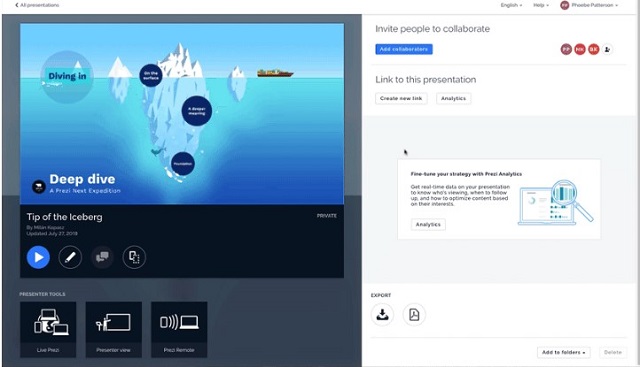Viewport: 640px width, 367px height.
Task: Click the EXPORT section label
Action: point(381,295)
